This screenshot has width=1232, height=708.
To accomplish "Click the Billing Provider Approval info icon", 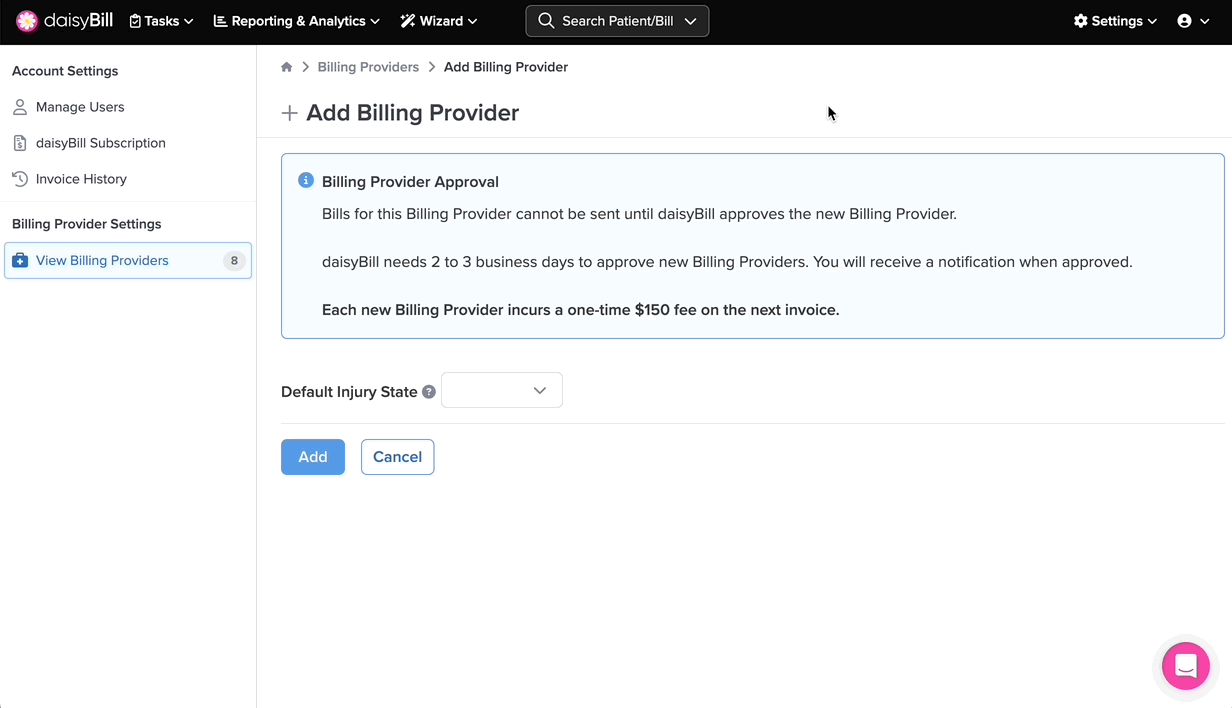I will pos(306,181).
